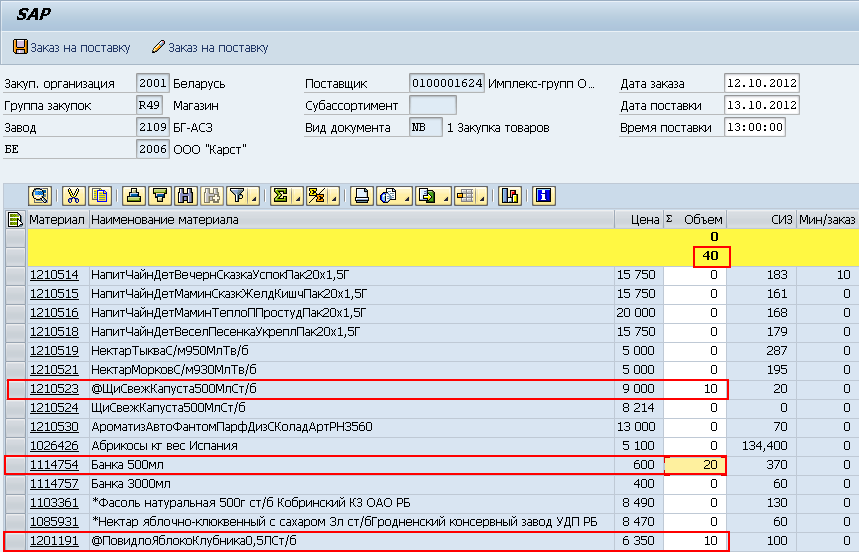
Task: Click the Наименование материала column header
Action: [x=351, y=220]
